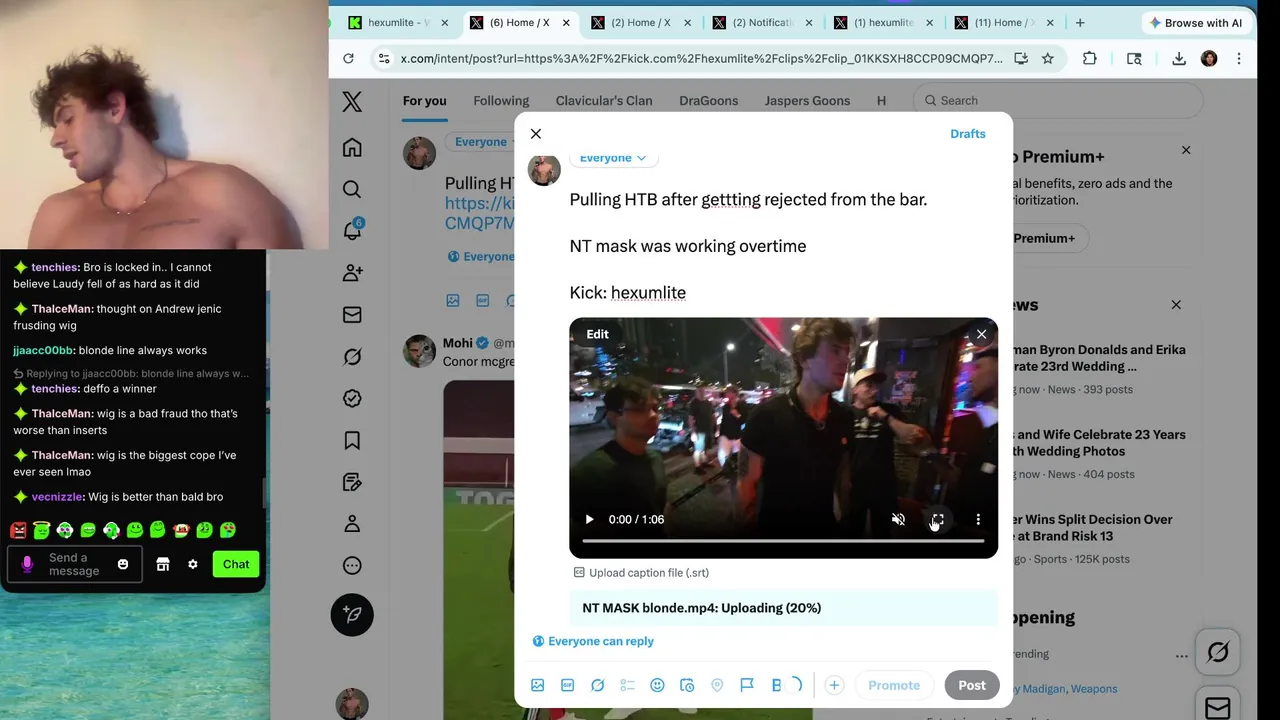
Task: Open the GIF picker in composer
Action: (x=567, y=685)
